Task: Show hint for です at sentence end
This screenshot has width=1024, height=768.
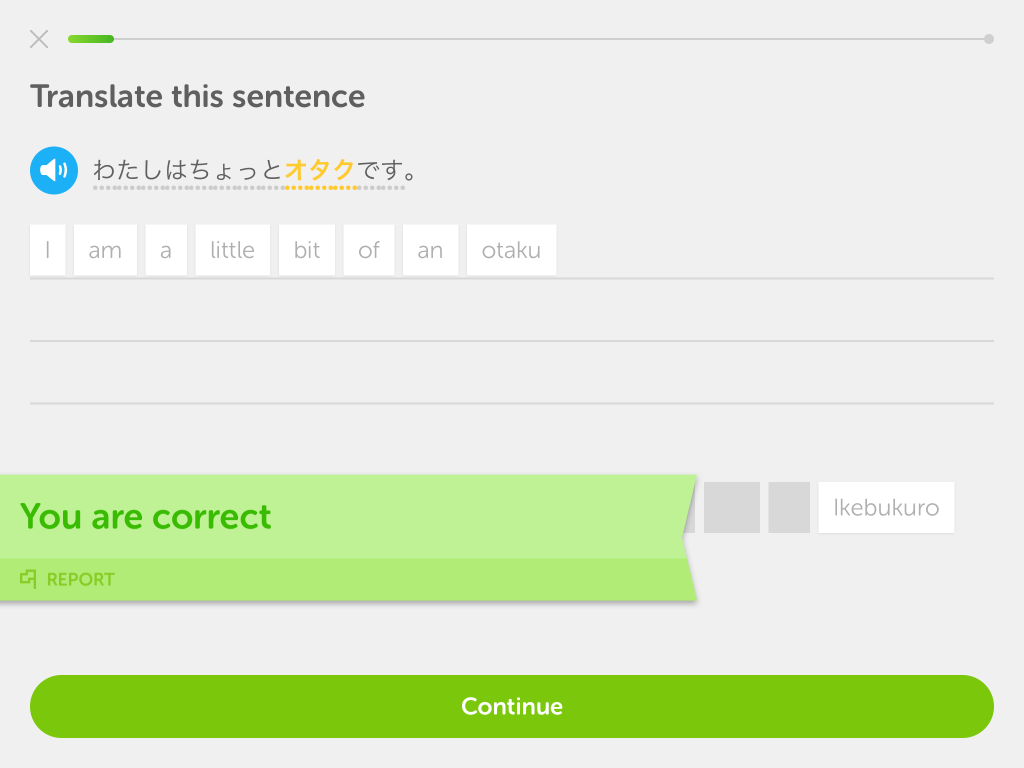Action: pyautogui.click(x=380, y=170)
